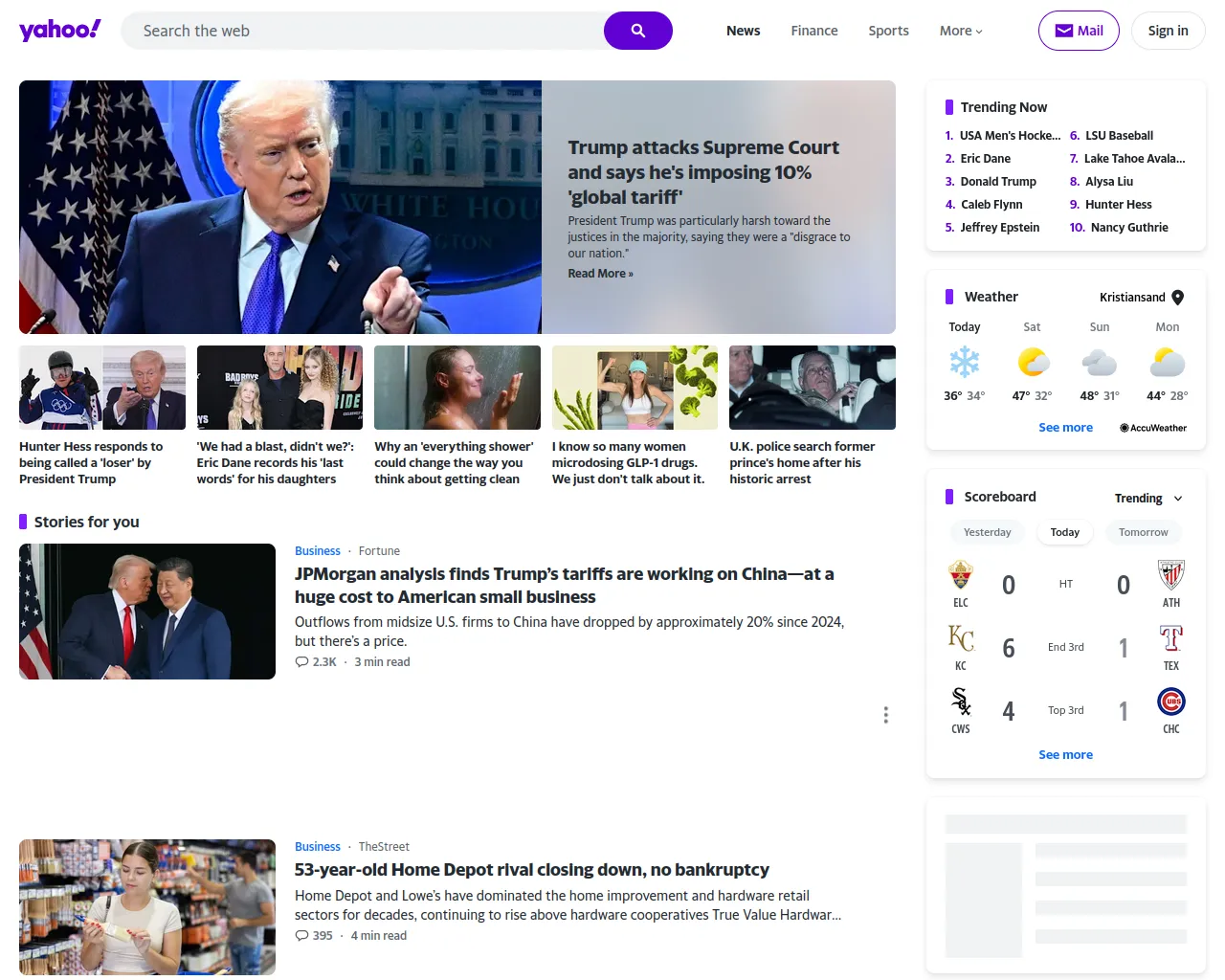
Task: Click the Yahoo logo
Action: [59, 30]
